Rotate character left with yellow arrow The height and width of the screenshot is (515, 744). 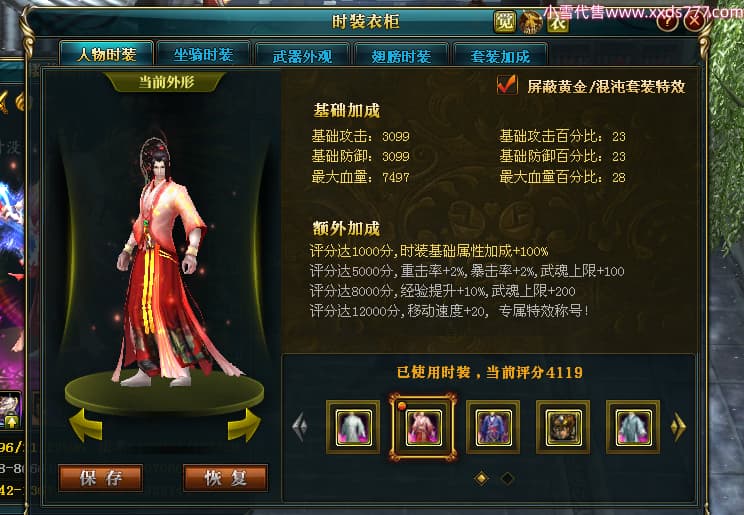pos(86,425)
